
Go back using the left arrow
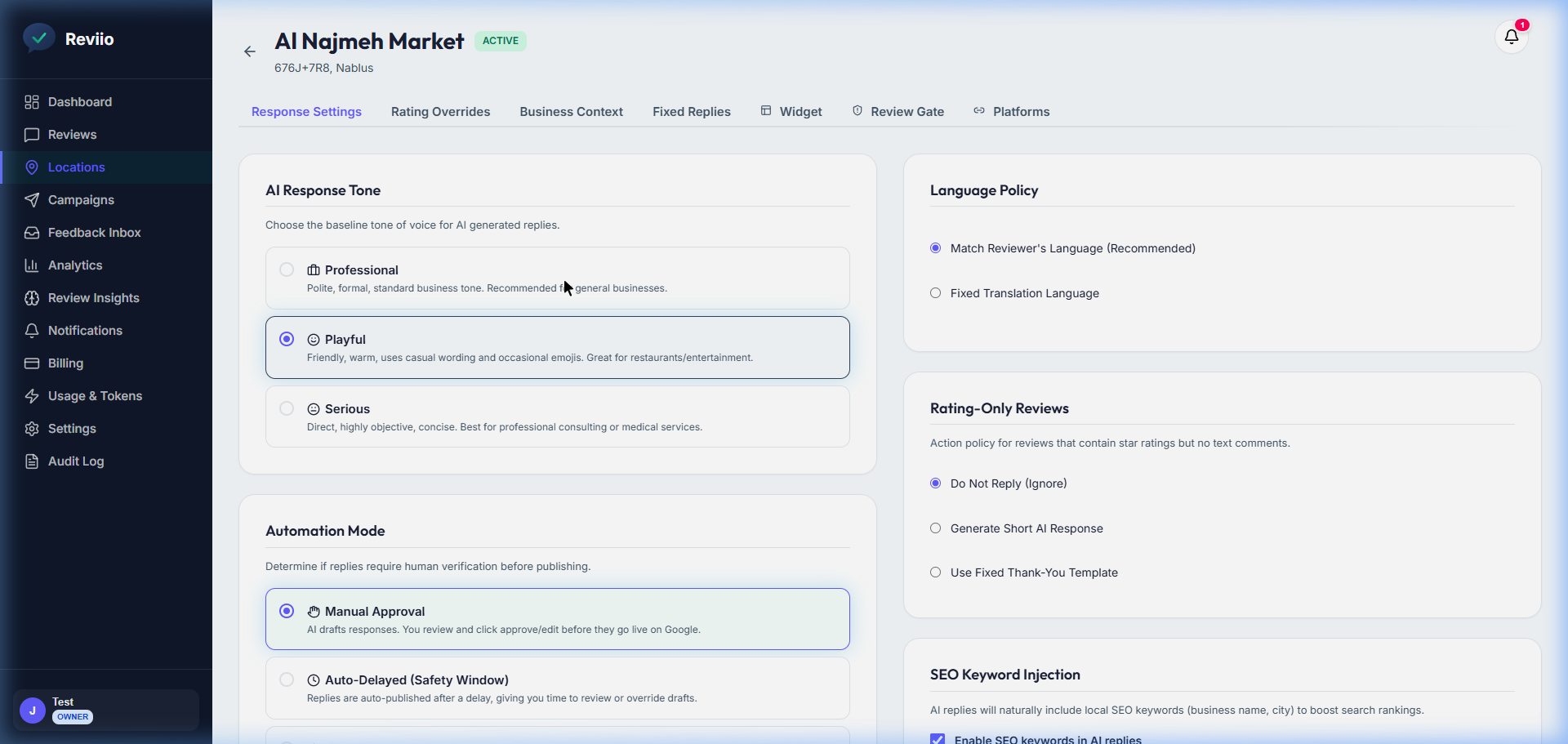pyautogui.click(x=250, y=51)
